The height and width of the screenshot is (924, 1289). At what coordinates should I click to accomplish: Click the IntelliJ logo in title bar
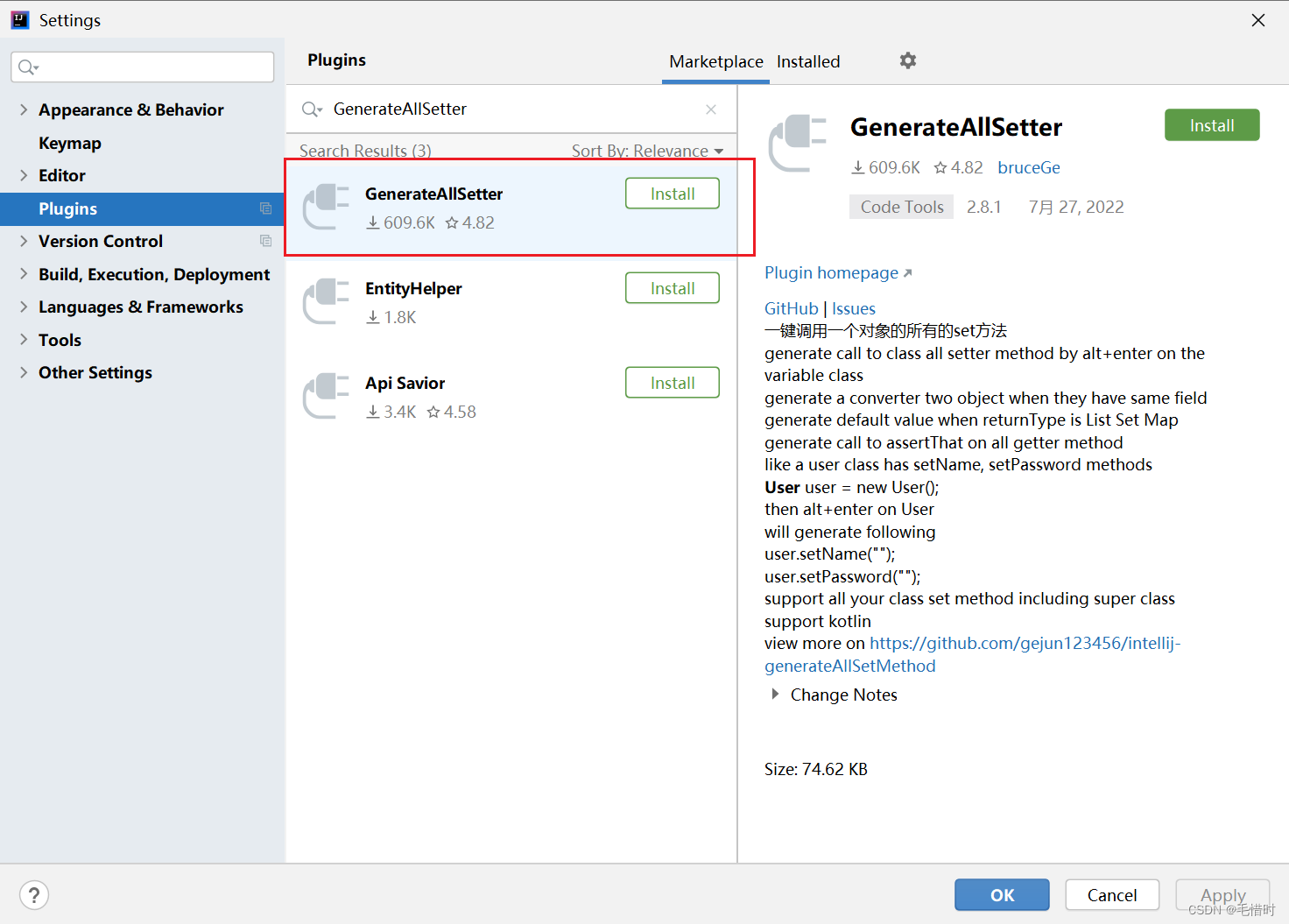point(20,20)
